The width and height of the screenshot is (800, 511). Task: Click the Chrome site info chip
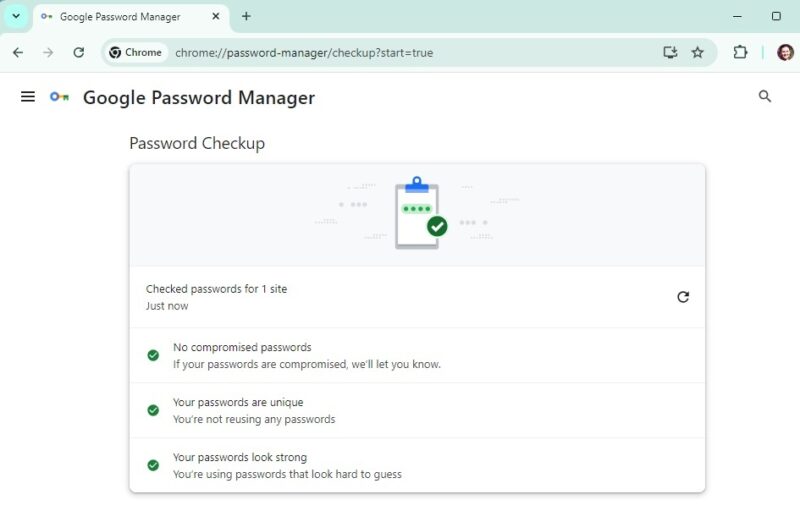pos(136,53)
